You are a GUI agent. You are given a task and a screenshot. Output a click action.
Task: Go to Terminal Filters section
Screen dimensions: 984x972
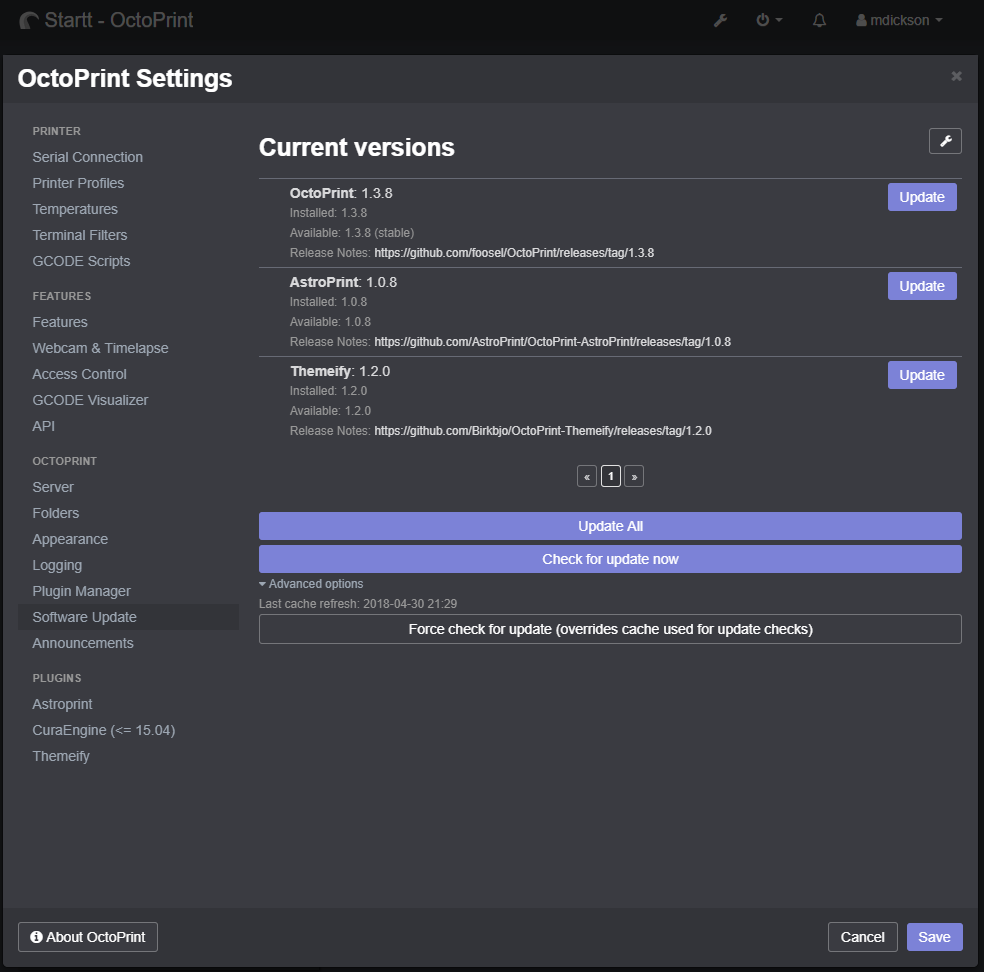tap(80, 235)
